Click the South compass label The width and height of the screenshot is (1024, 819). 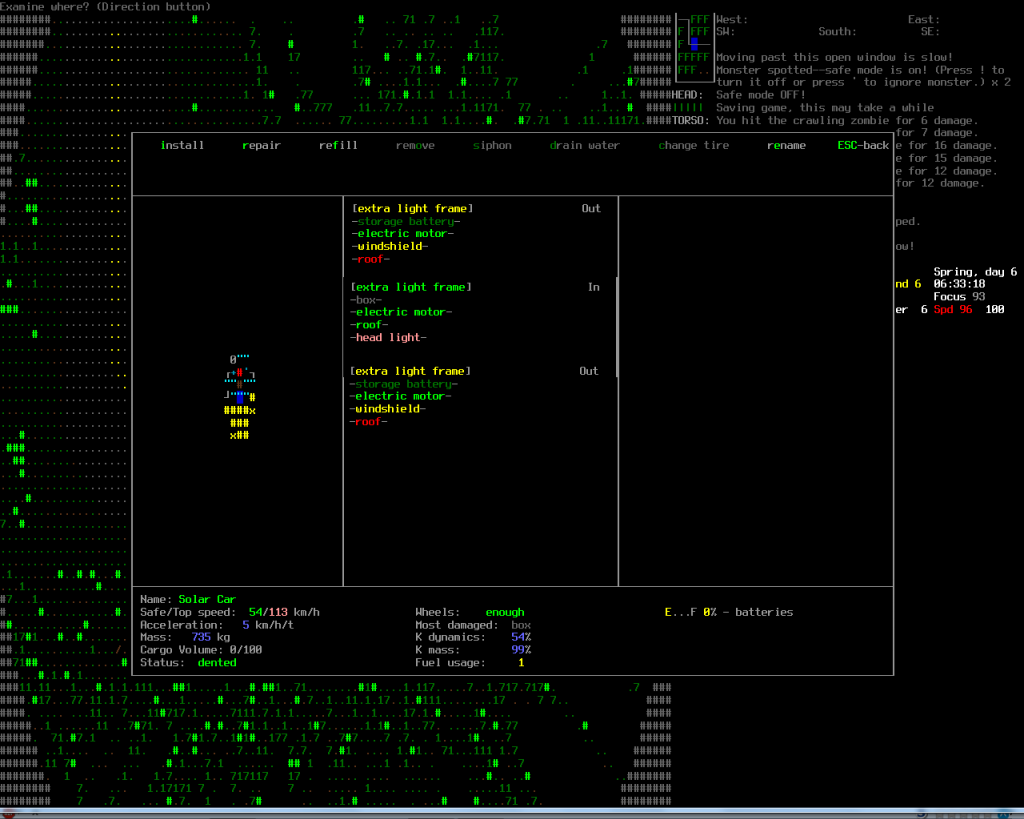point(837,31)
